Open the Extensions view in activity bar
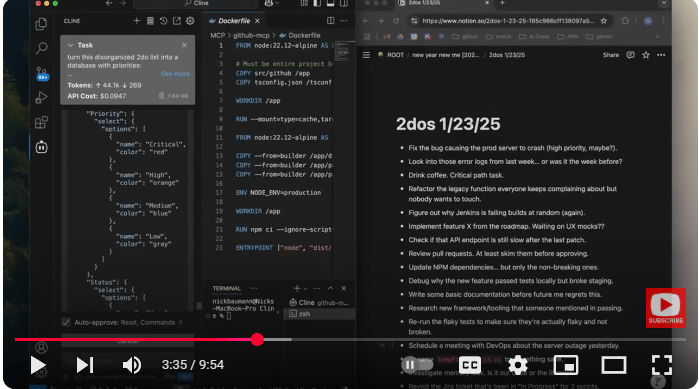This screenshot has height=389, width=699. click(x=41, y=122)
